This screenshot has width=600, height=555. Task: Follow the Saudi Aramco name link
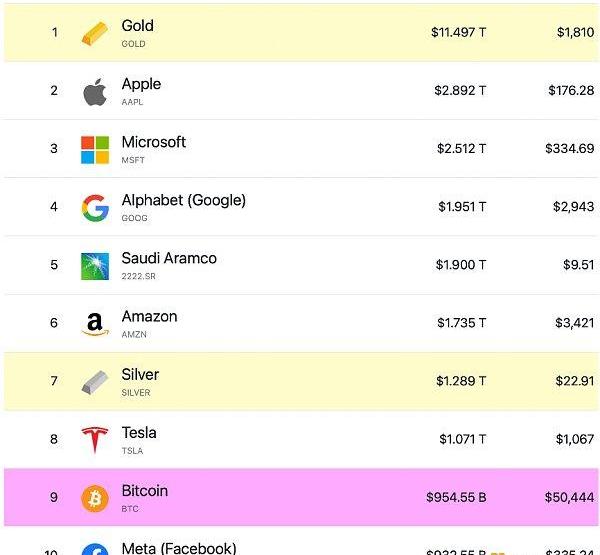tap(169, 258)
